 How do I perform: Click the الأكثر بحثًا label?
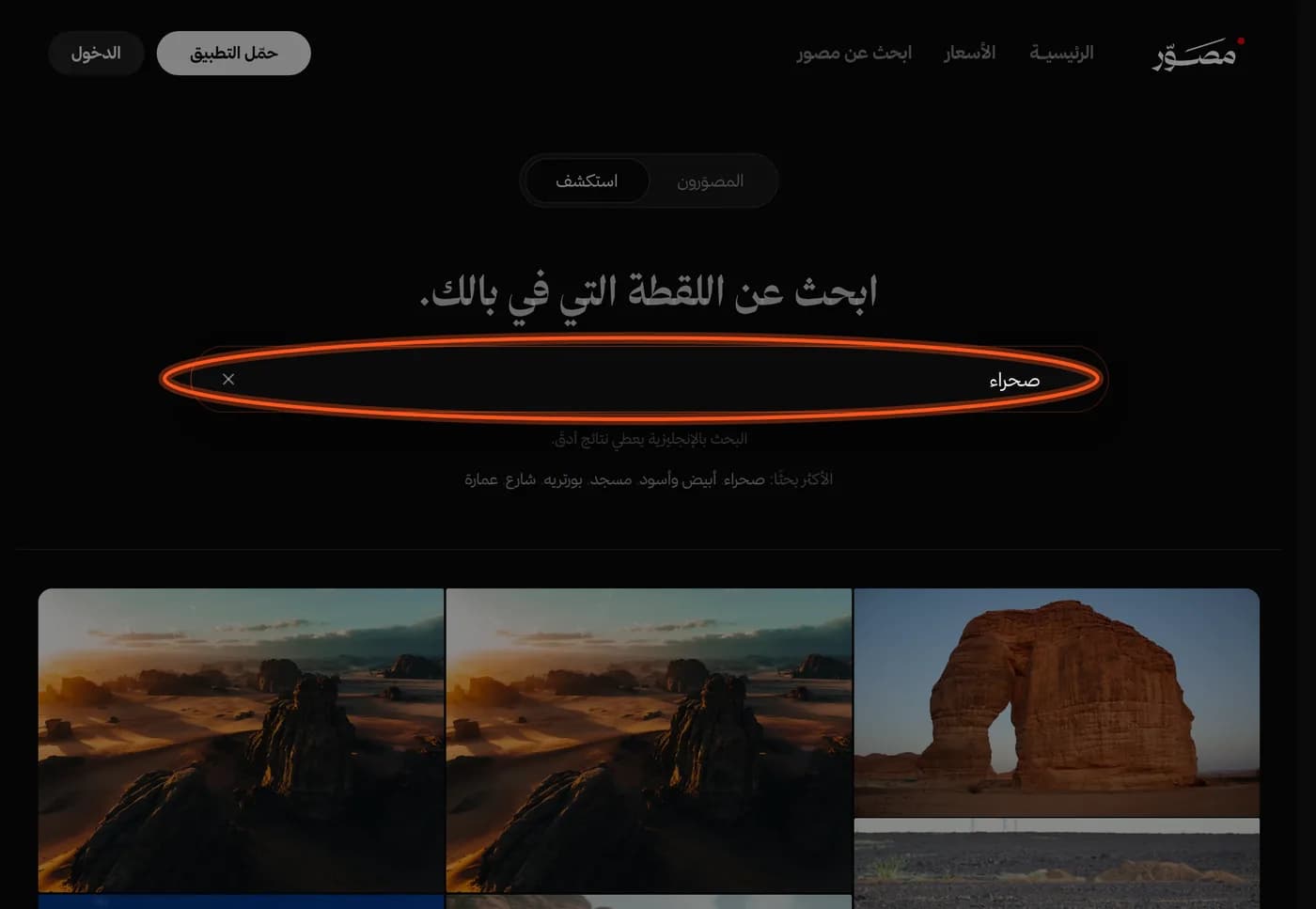tap(802, 479)
